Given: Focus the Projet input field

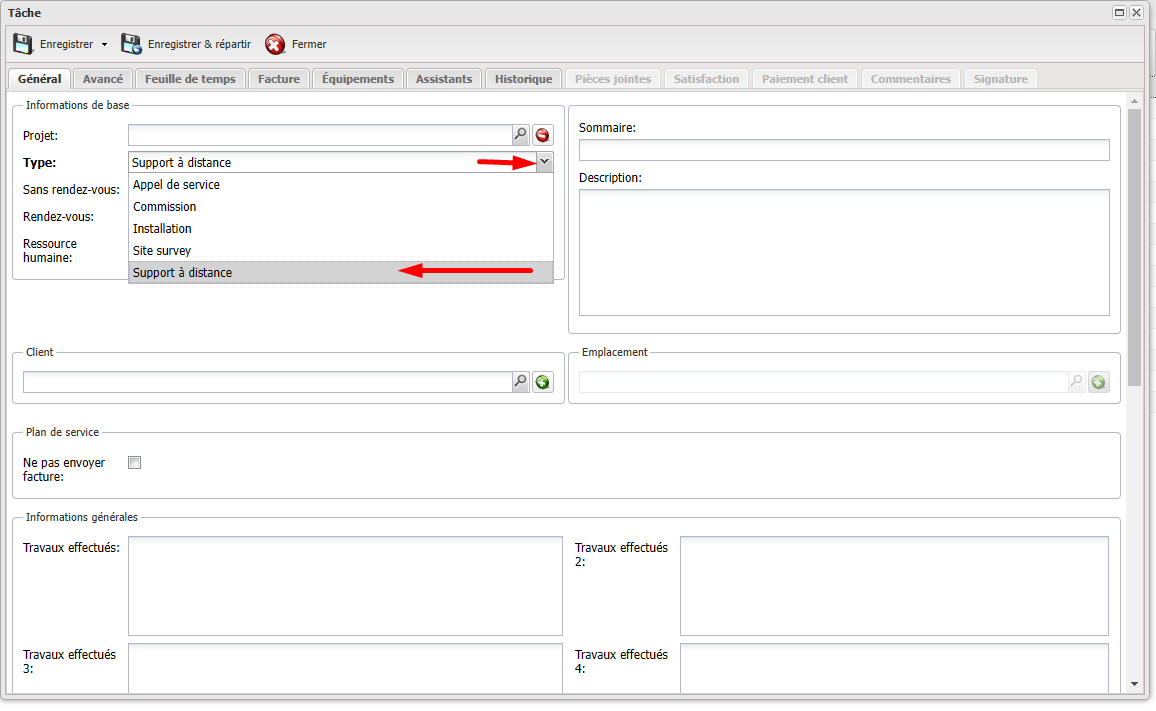Looking at the screenshot, I should pyautogui.click(x=320, y=135).
